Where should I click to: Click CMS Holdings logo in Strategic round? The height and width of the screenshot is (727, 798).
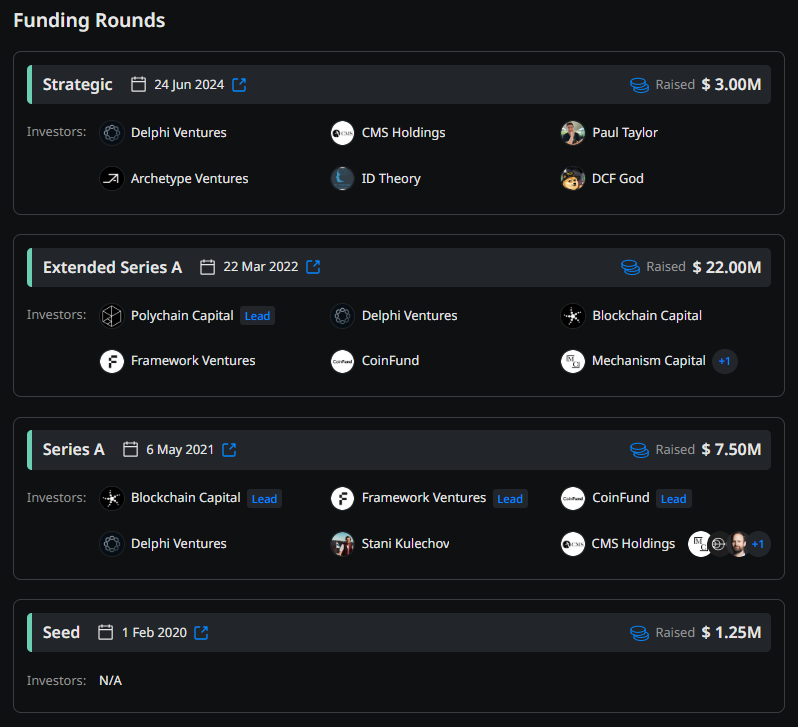pyautogui.click(x=343, y=133)
